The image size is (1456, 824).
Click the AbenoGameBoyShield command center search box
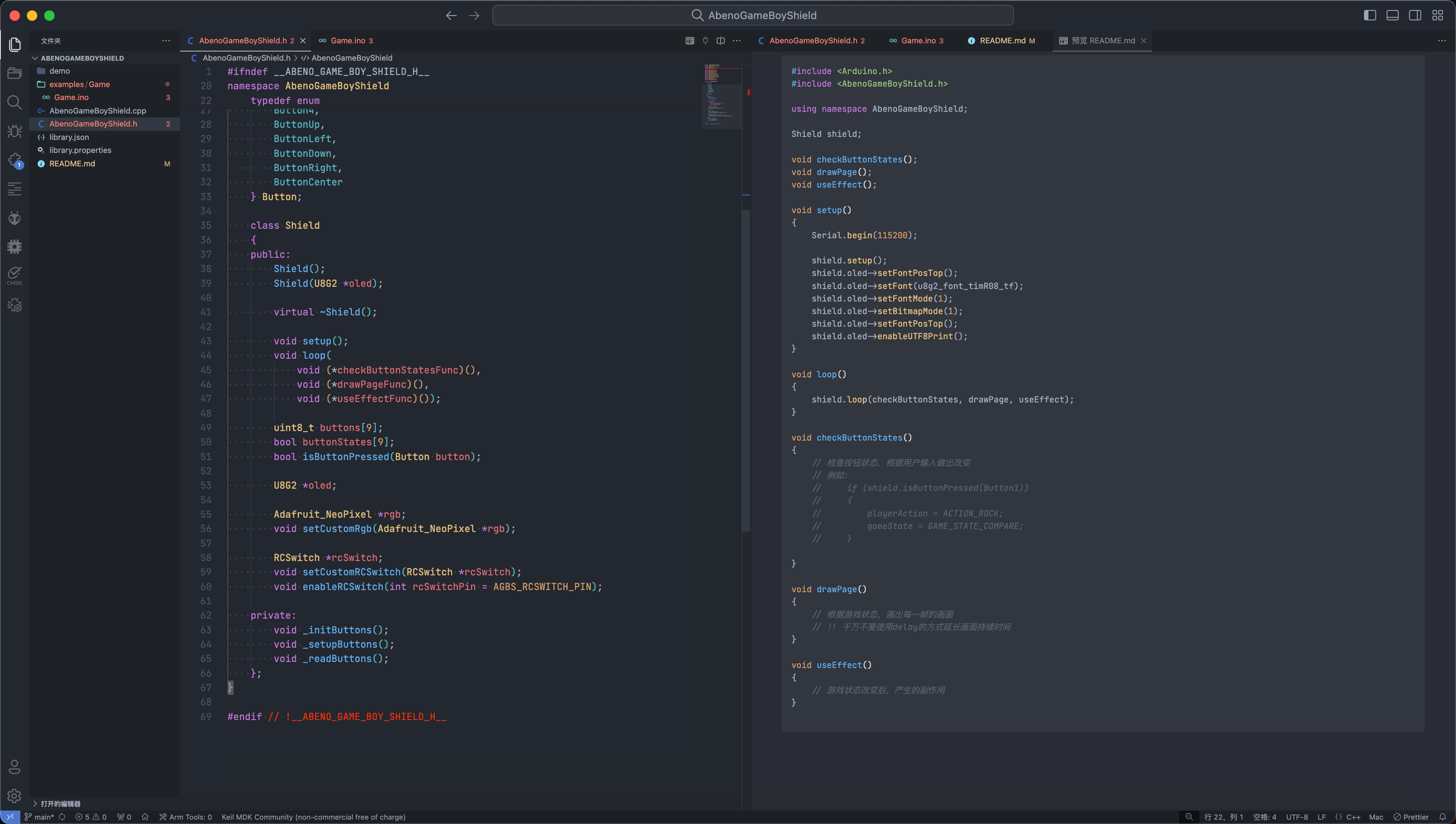coord(753,15)
